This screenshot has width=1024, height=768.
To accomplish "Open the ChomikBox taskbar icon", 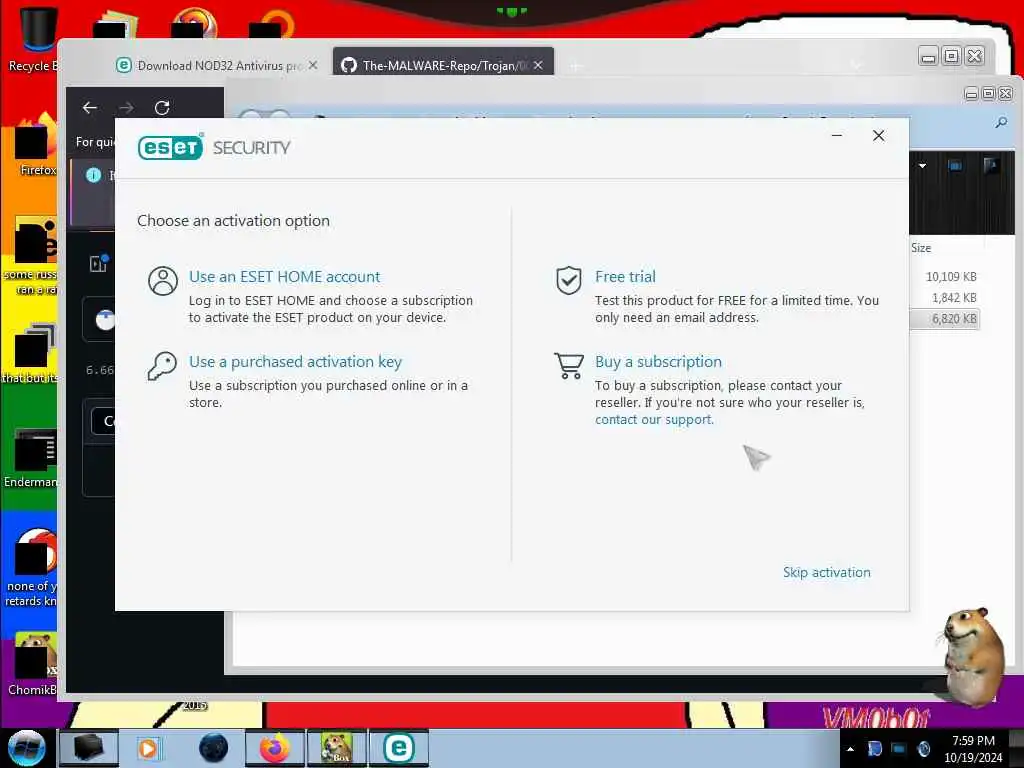I will click(337, 748).
